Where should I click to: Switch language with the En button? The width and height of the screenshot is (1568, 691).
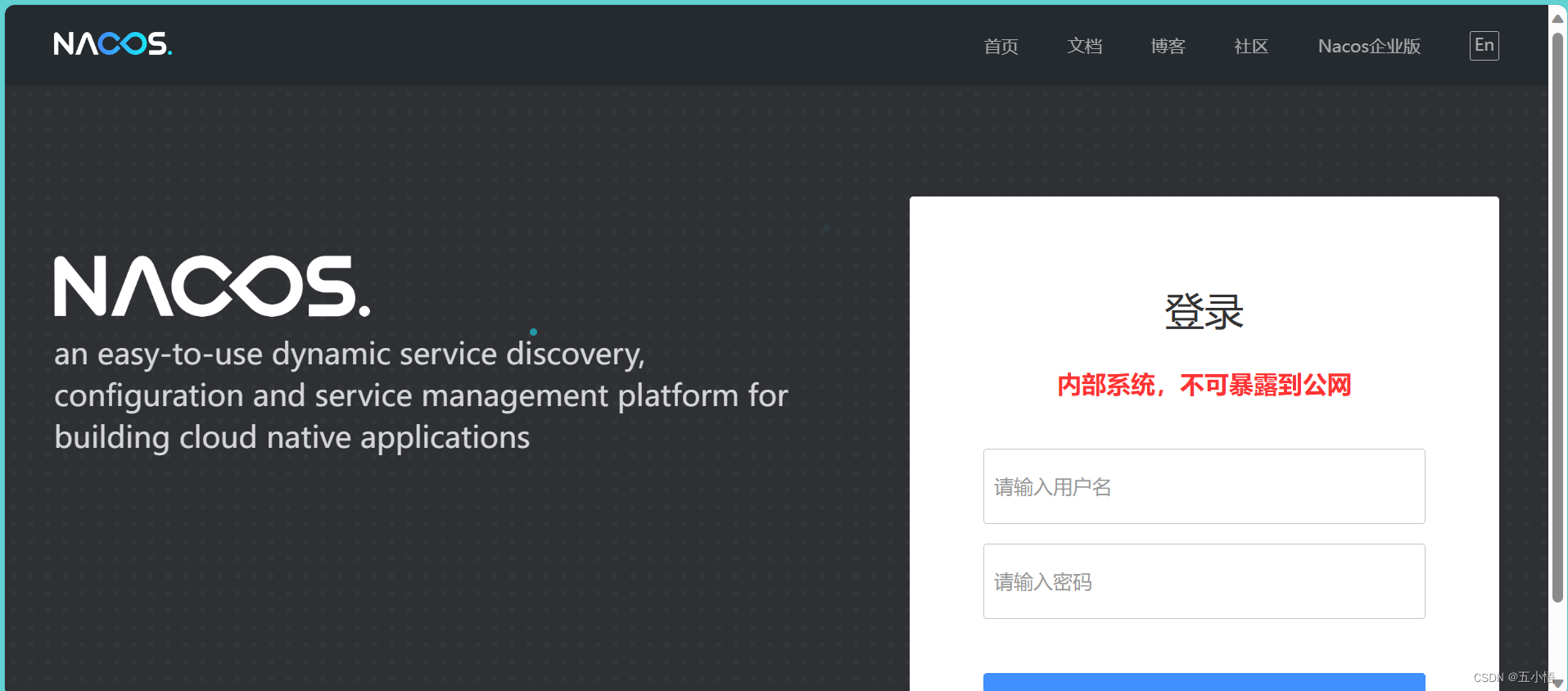click(1484, 45)
